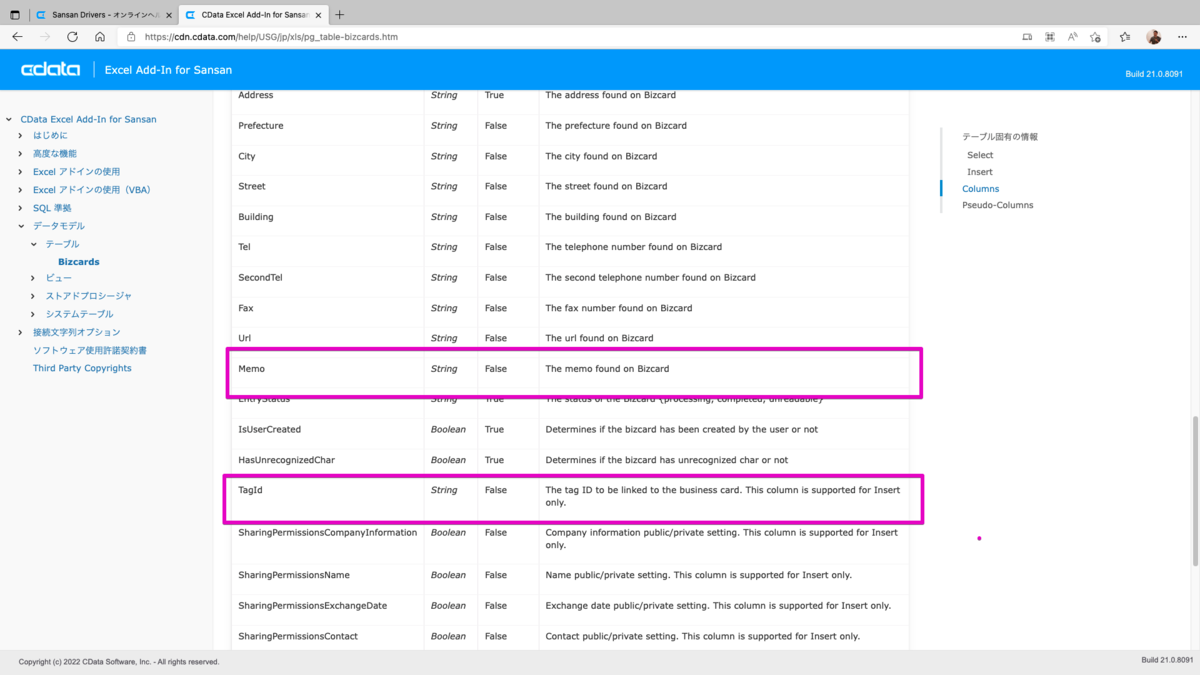
Task: Open the browser profile avatar
Action: click(1153, 37)
